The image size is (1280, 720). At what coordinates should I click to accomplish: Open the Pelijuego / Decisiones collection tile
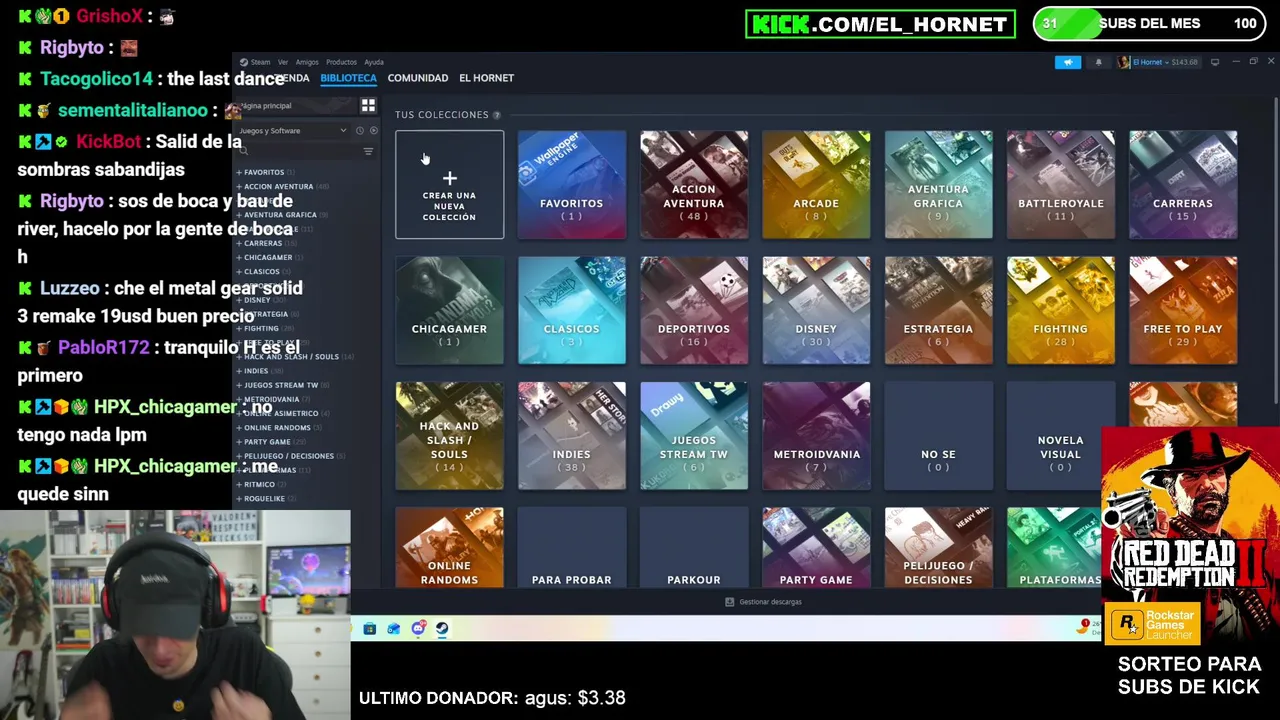(938, 548)
